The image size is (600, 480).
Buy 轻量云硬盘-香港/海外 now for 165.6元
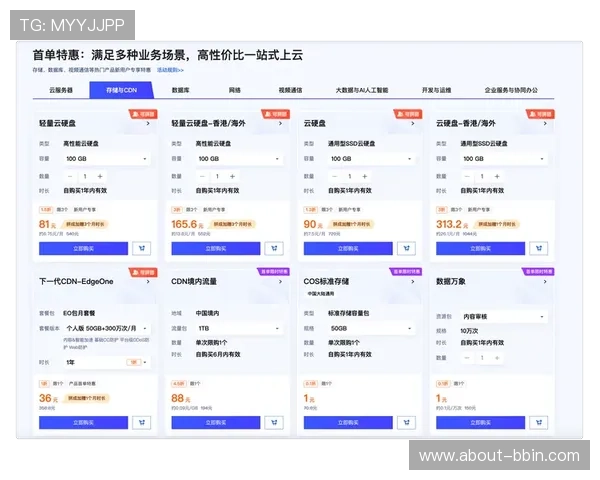[216, 248]
